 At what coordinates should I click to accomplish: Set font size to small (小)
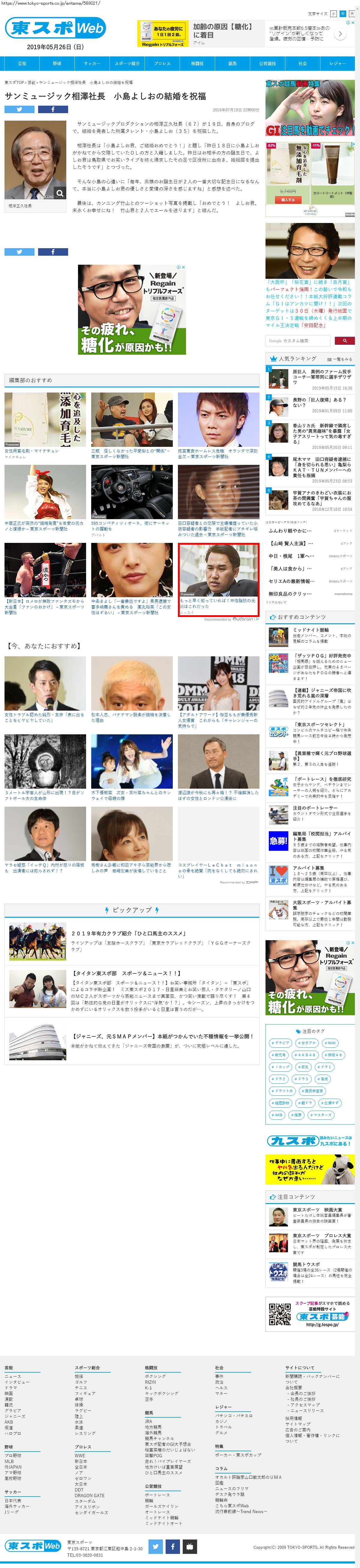pos(333,14)
